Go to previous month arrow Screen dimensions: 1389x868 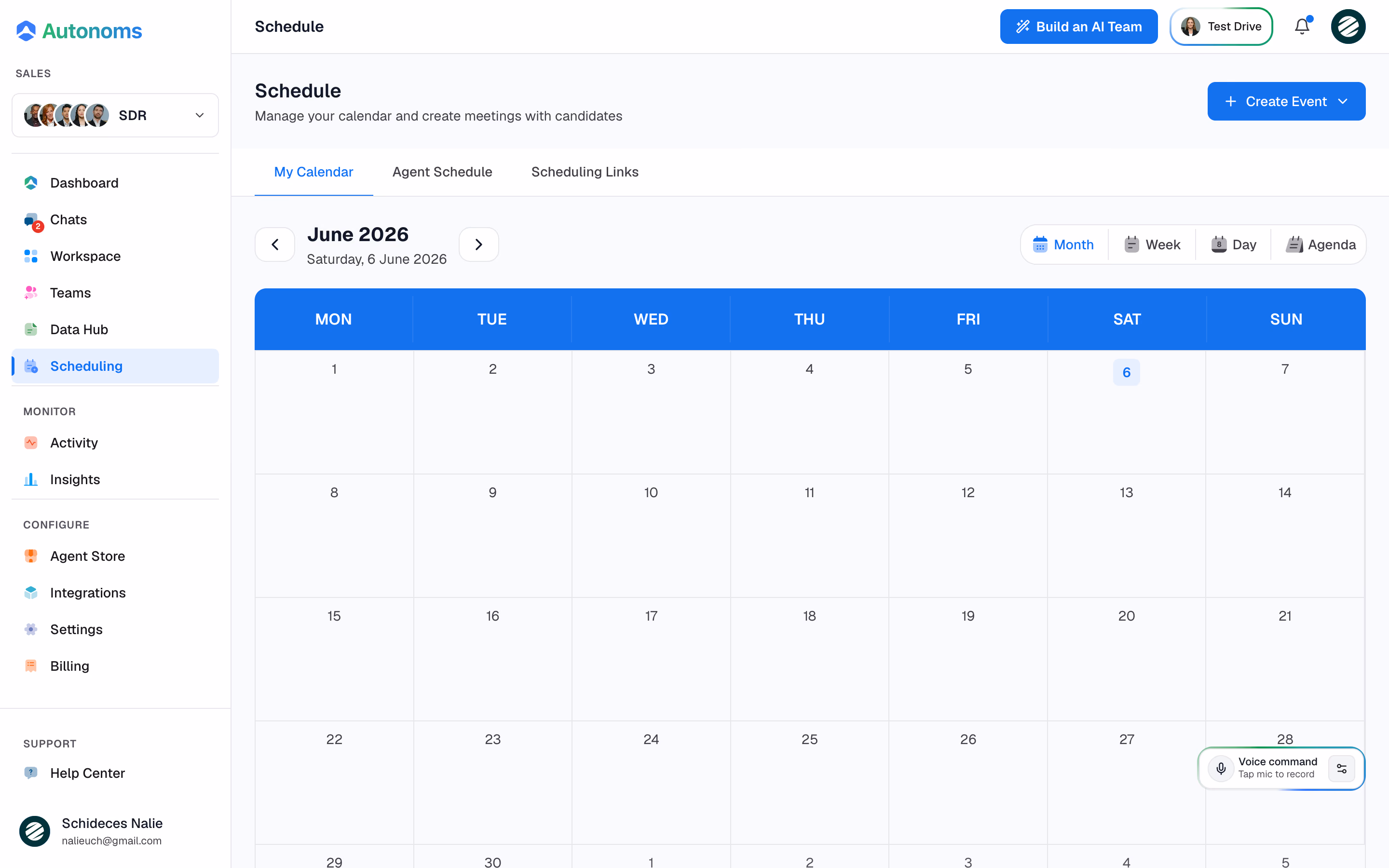pos(275,244)
